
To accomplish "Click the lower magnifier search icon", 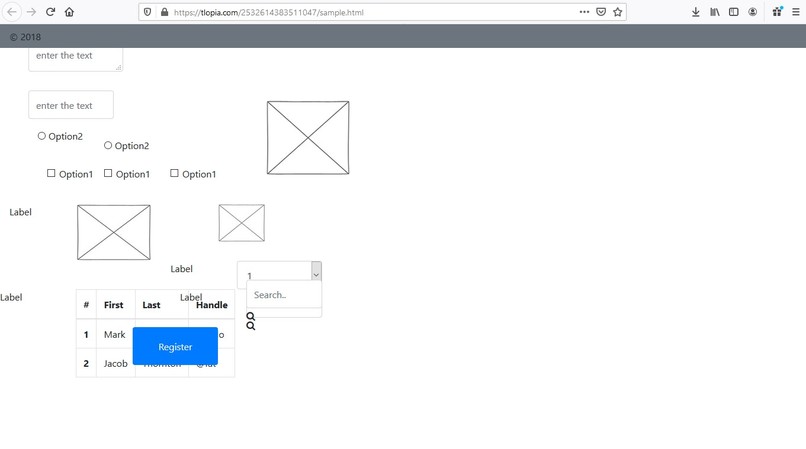I will [x=250, y=326].
